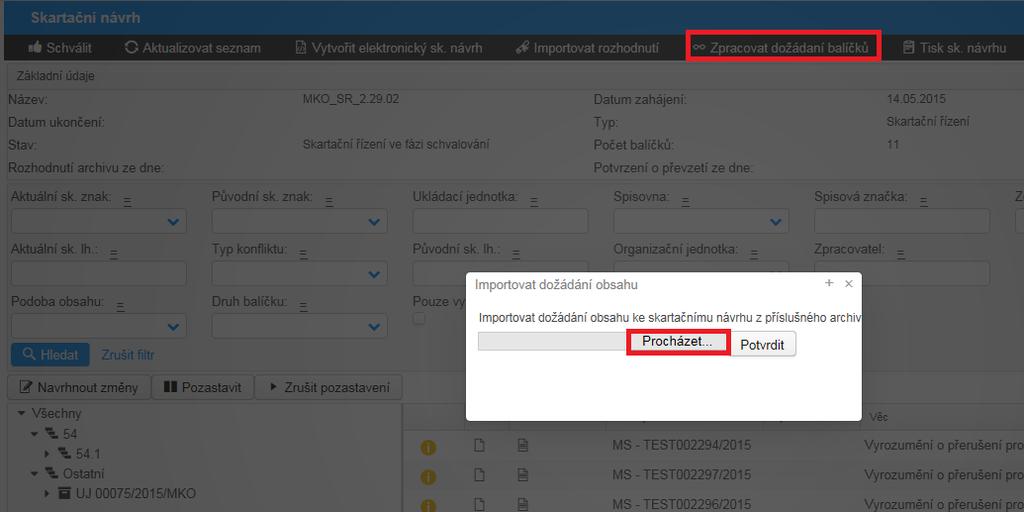Click info icon for MS - TEST002296/2015 row

click(x=428, y=505)
